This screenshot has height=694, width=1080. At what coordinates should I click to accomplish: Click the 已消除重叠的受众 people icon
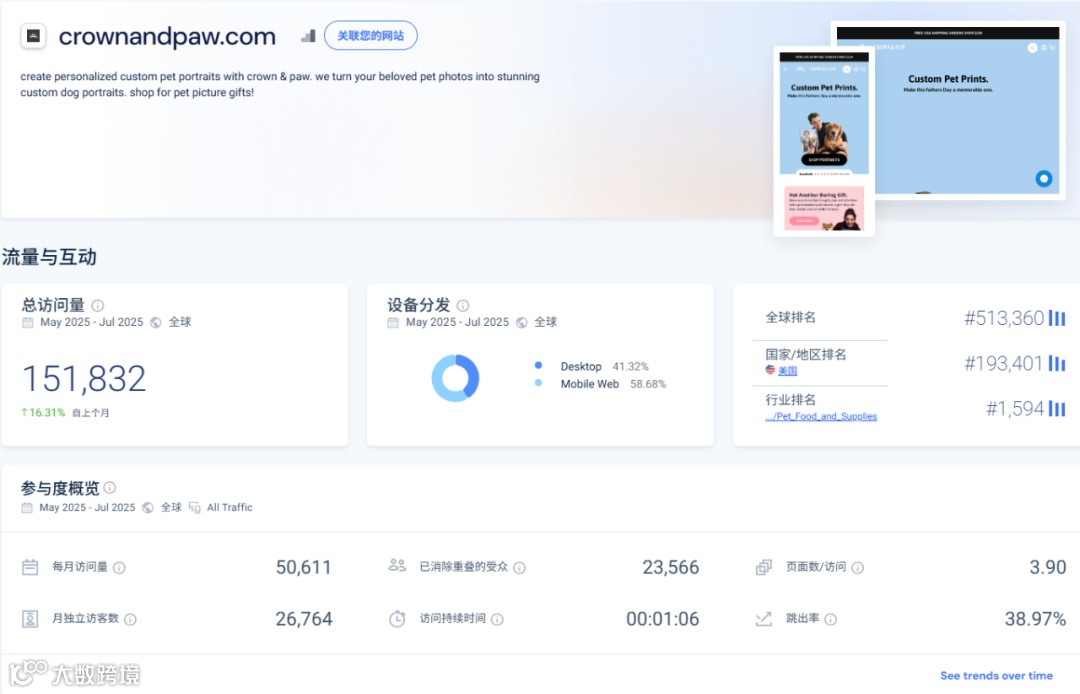[x=397, y=565]
